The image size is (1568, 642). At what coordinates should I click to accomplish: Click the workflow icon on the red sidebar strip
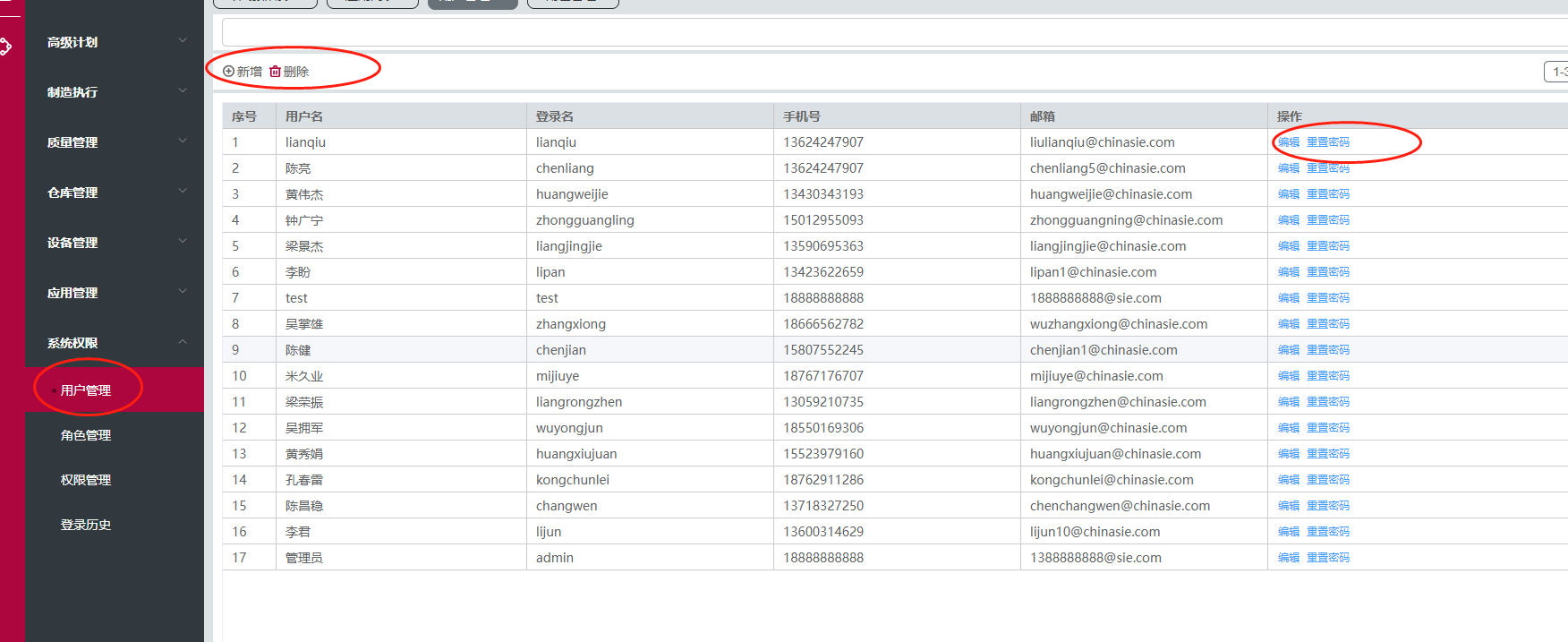coord(5,47)
